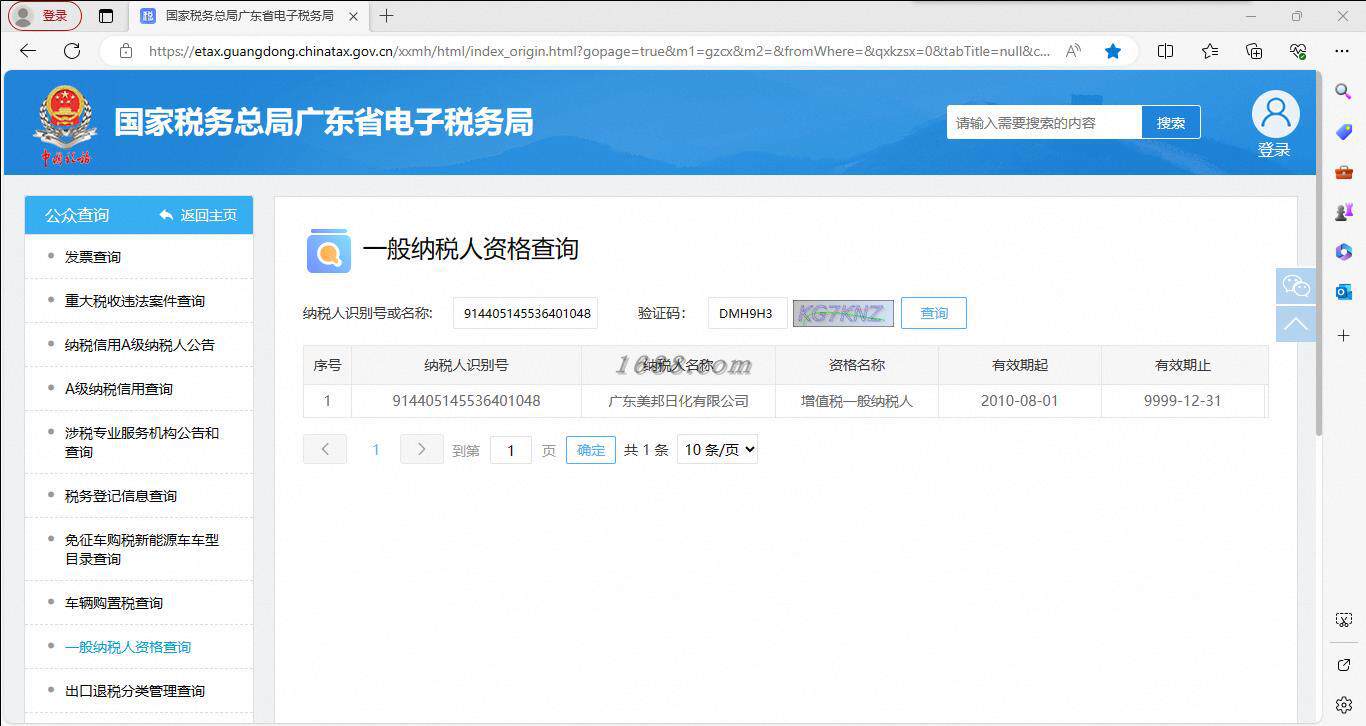Click the 增值税一般纳税人 cell
Image resolution: width=1366 pixels, height=726 pixels.
[x=857, y=401]
